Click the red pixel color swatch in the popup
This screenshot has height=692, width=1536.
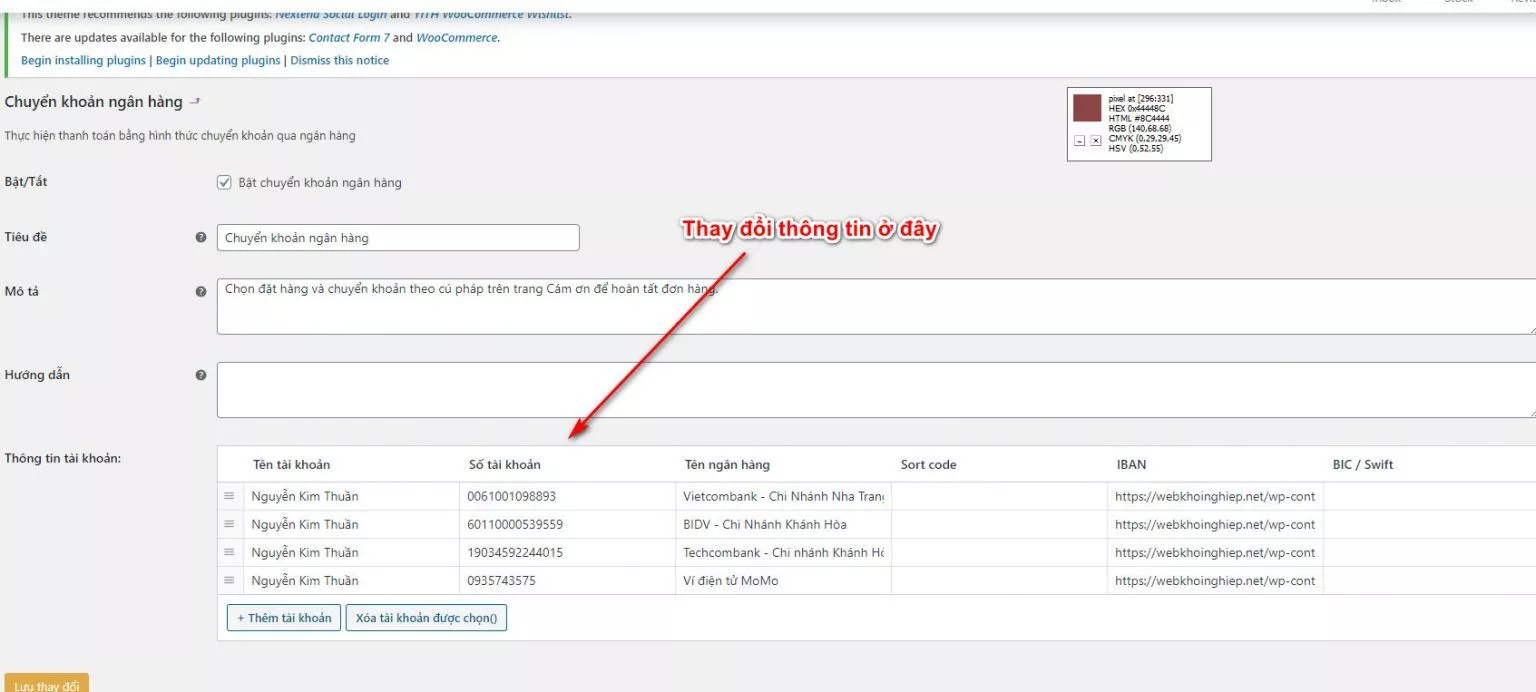tap(1087, 108)
